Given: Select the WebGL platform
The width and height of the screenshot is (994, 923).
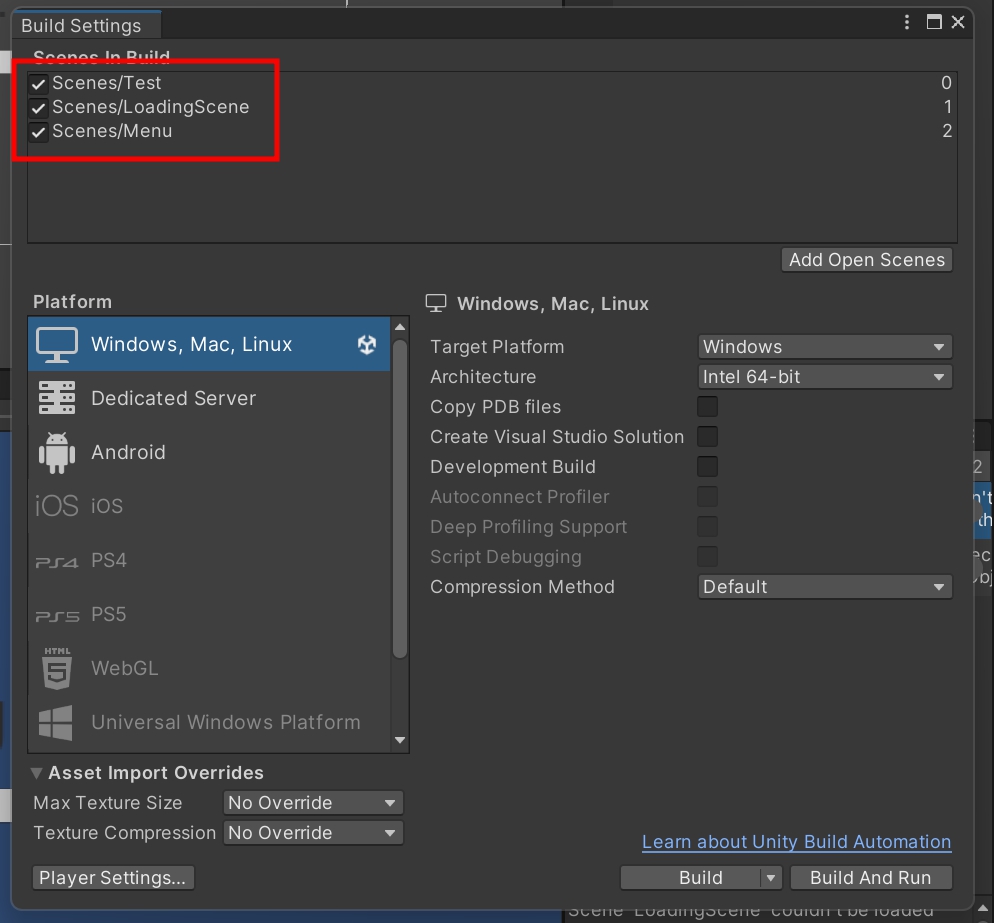Looking at the screenshot, I should [209, 668].
